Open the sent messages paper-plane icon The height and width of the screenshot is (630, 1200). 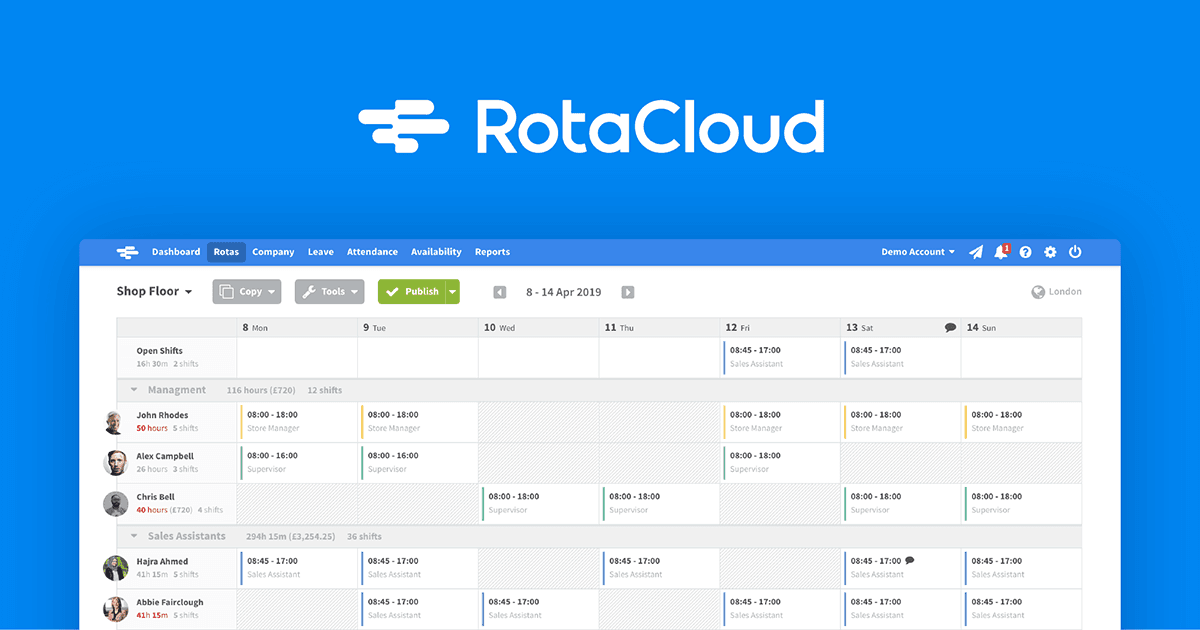coord(976,252)
